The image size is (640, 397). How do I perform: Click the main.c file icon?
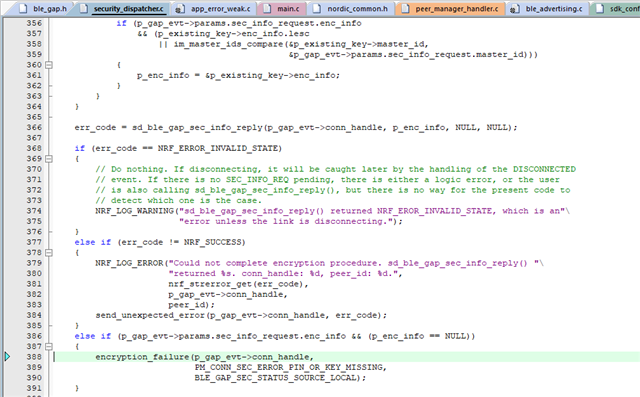(x=267, y=9)
